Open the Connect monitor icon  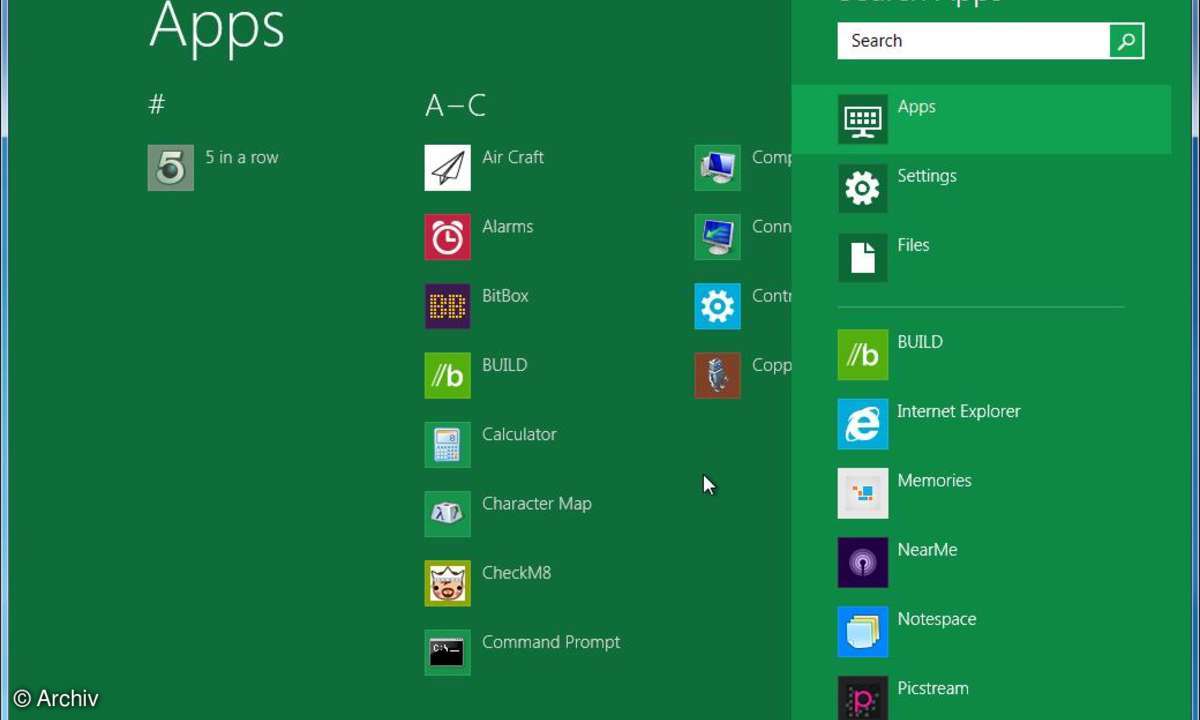pyautogui.click(x=717, y=237)
